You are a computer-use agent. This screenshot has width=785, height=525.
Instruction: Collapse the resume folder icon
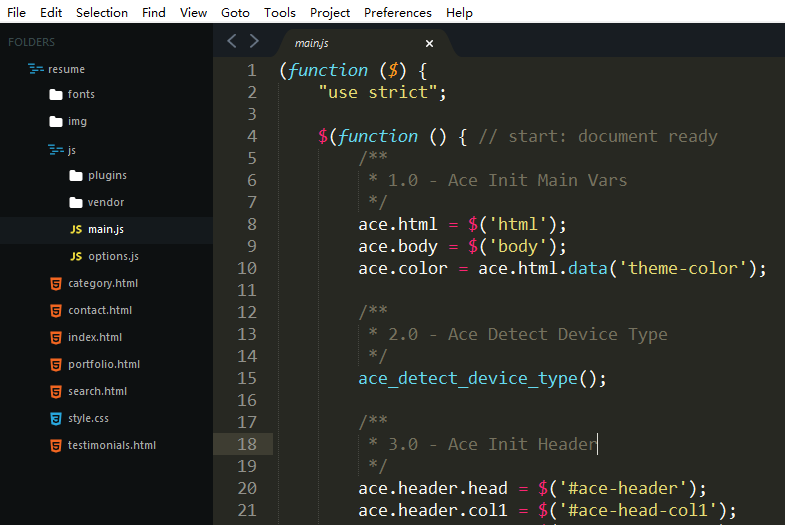(x=36, y=69)
